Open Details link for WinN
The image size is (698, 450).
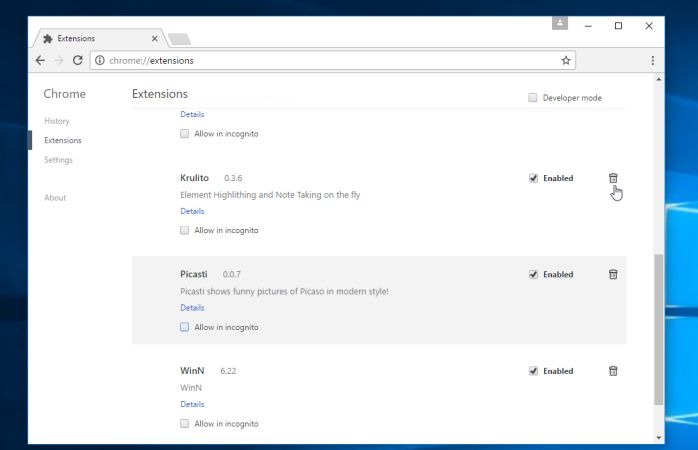192,405
